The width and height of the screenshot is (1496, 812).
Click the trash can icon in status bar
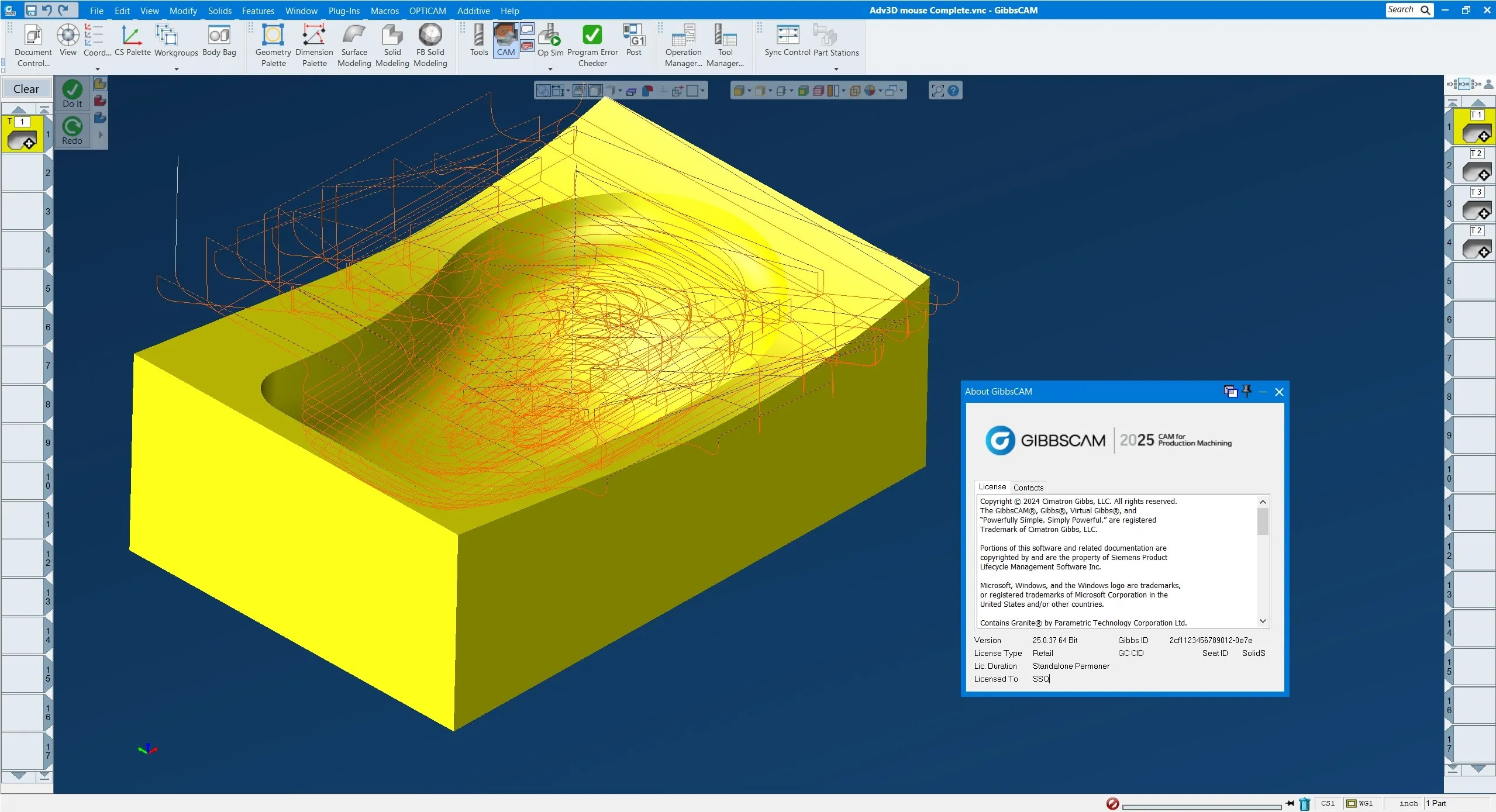coord(1304,804)
